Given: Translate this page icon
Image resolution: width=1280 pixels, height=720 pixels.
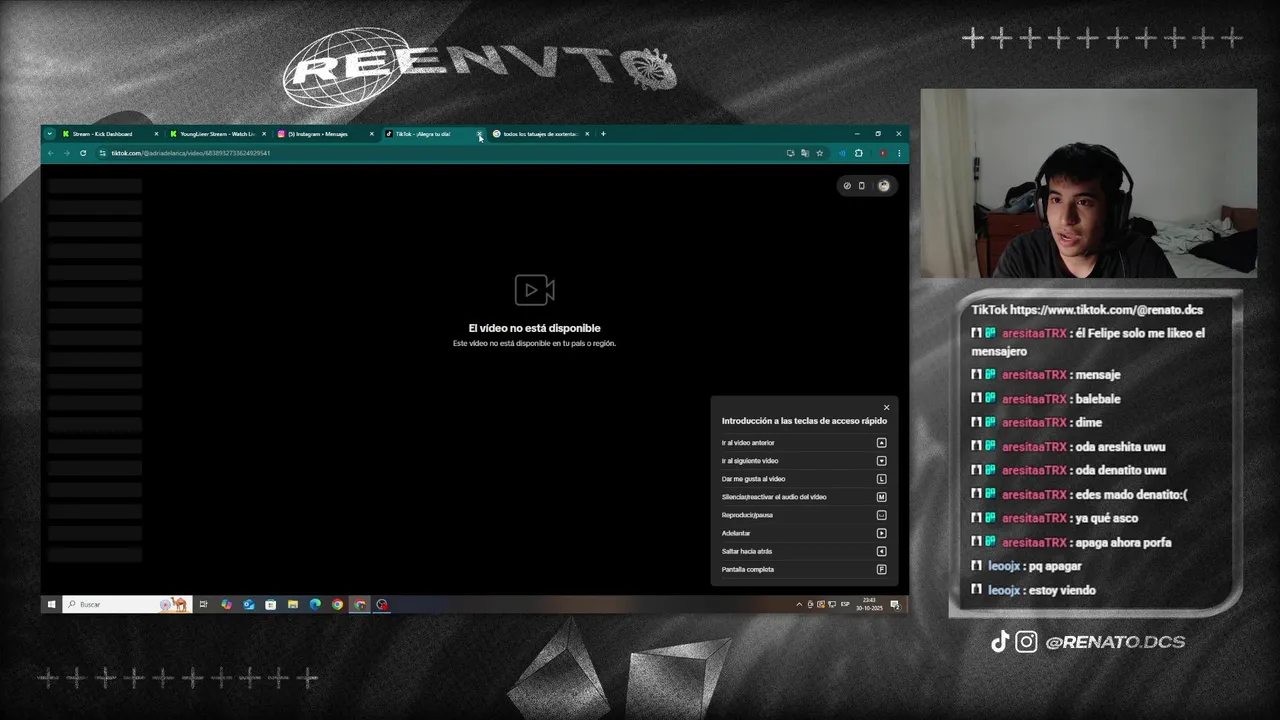Looking at the screenshot, I should pos(805,153).
